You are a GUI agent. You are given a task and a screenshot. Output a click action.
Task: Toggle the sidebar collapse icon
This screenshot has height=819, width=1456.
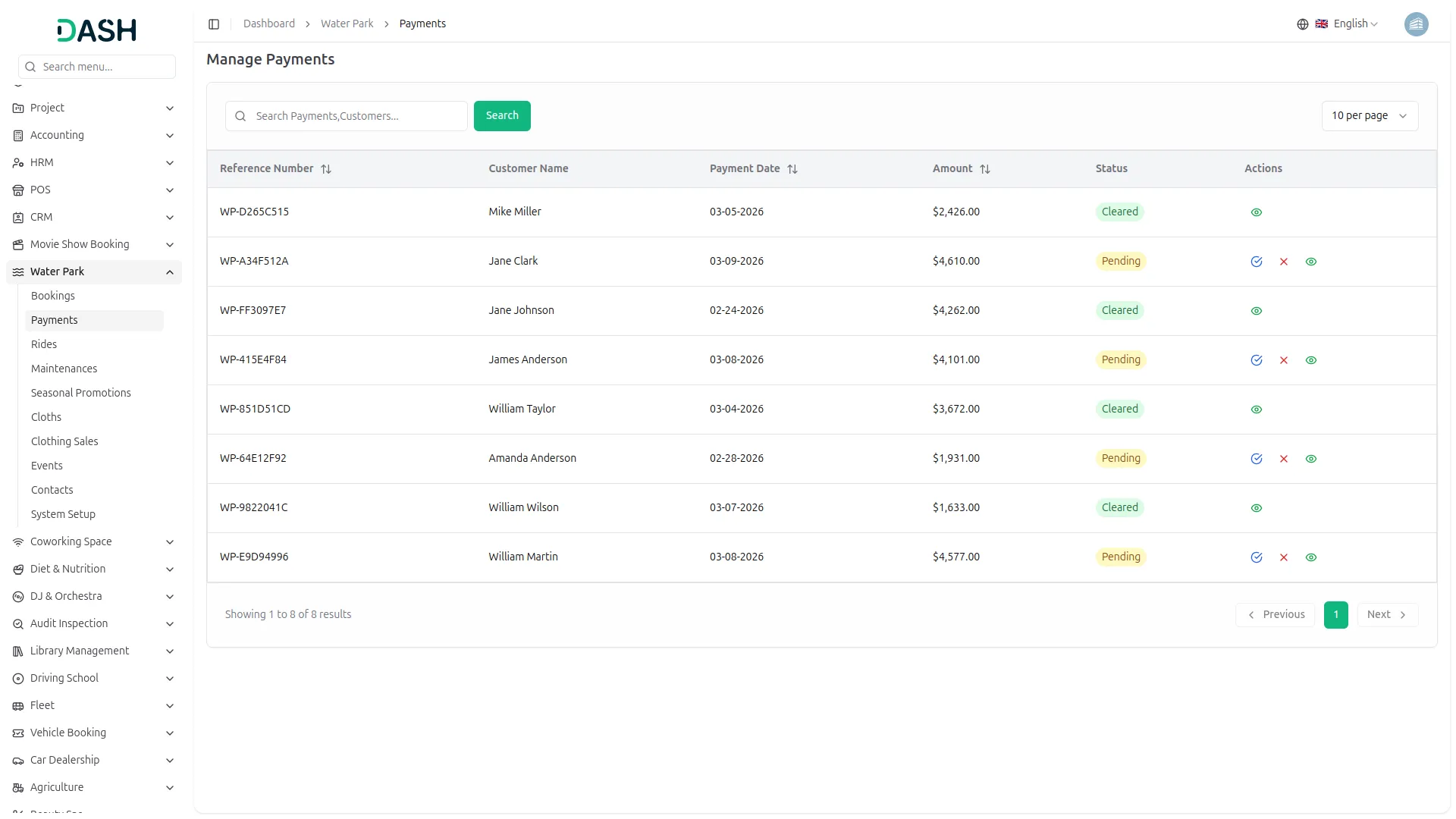214,24
